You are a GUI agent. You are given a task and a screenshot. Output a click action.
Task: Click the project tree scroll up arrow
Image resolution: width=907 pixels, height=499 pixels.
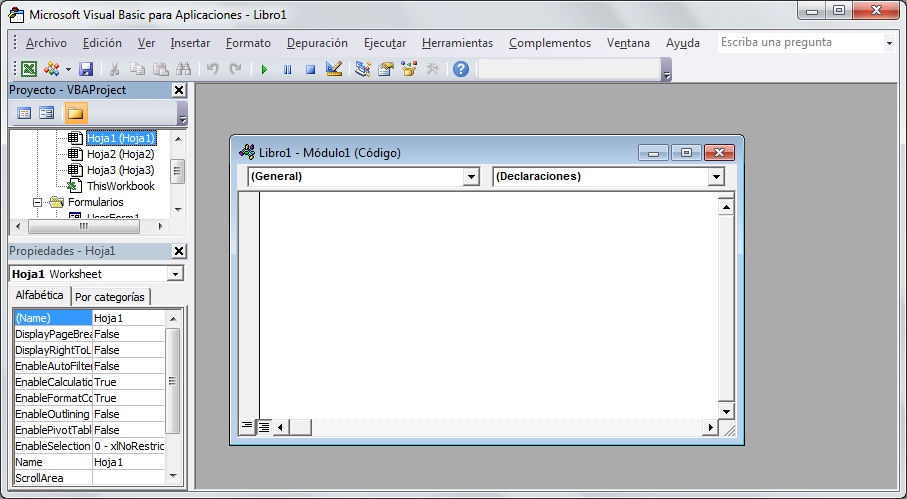point(178,139)
